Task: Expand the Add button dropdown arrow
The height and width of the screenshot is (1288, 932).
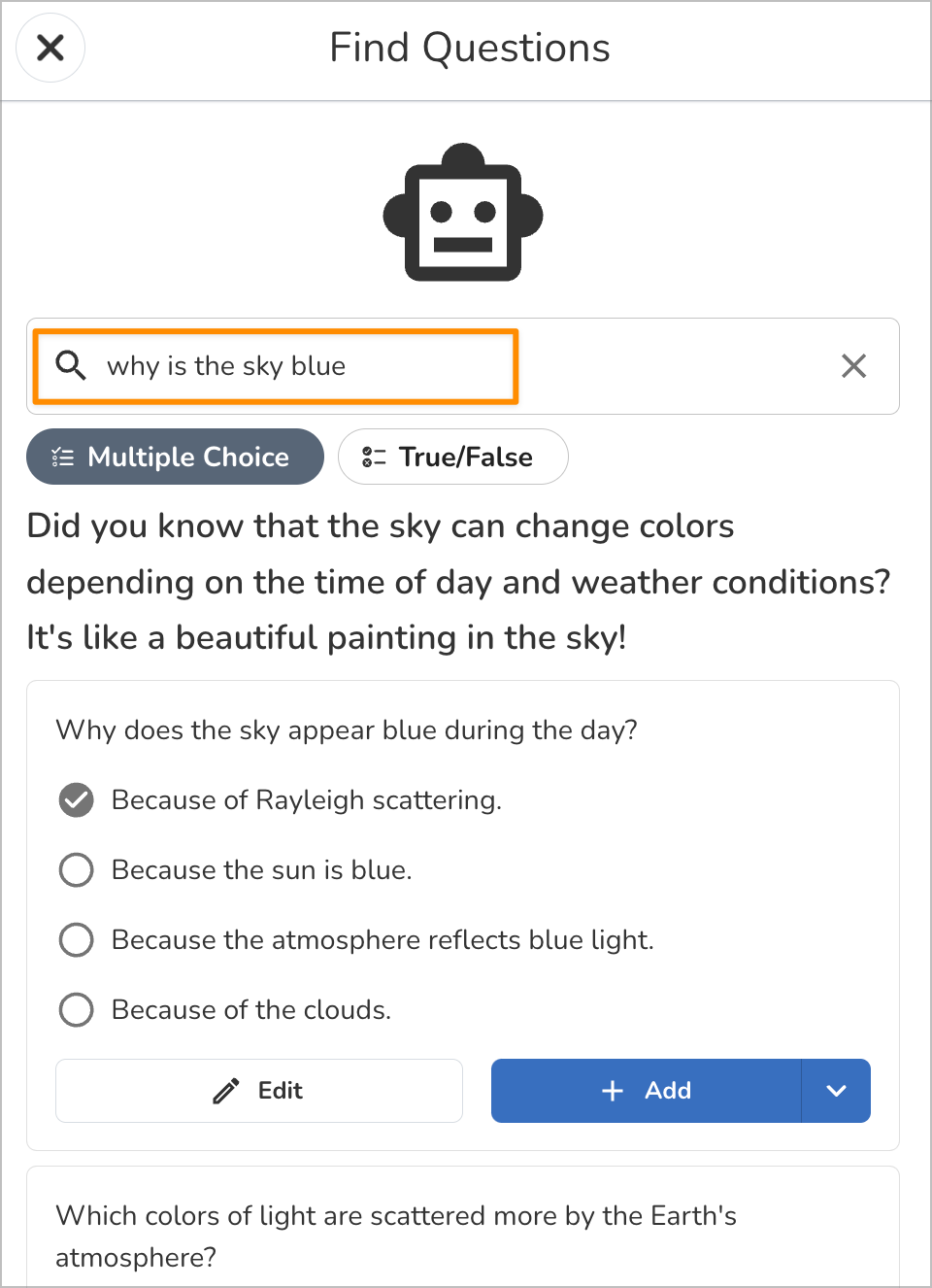Action: pos(836,1091)
